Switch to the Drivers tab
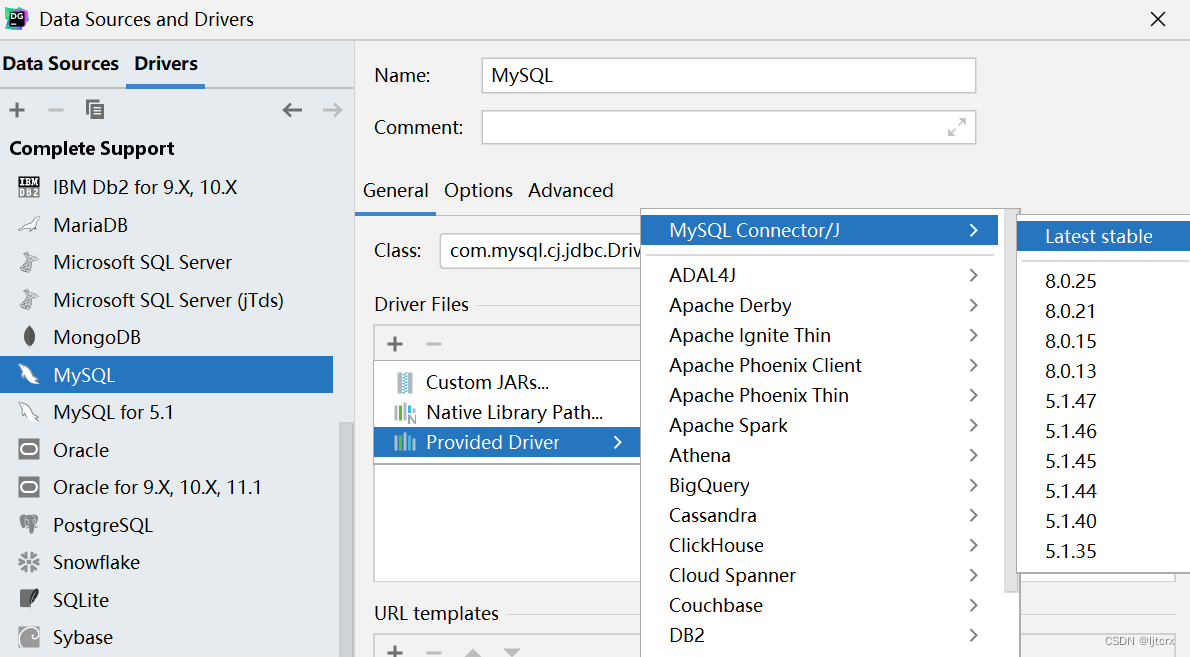This screenshot has width=1190, height=657. tap(165, 64)
